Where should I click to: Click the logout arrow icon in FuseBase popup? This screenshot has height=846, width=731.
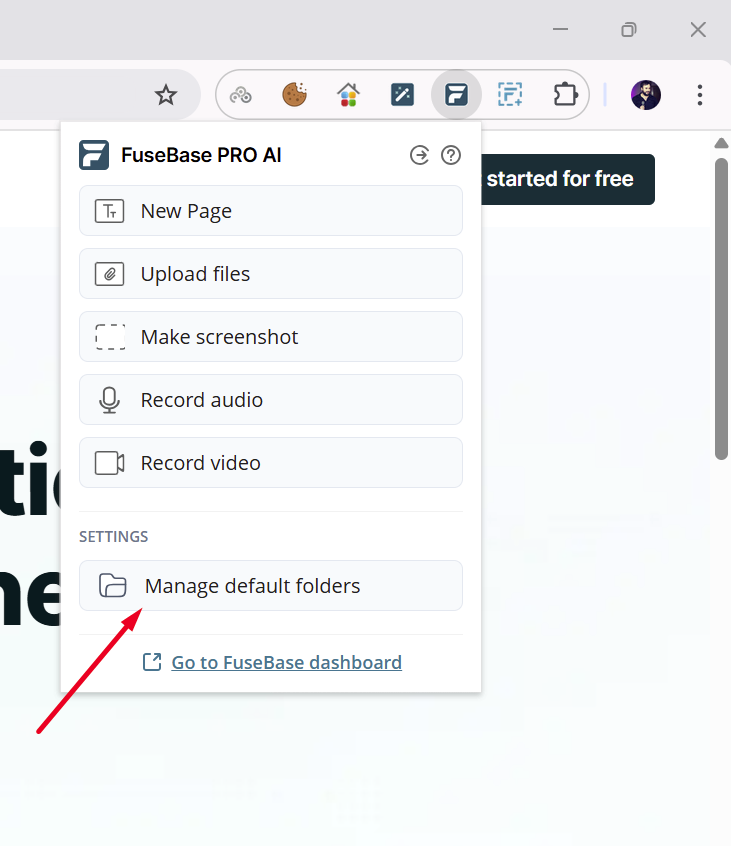(420, 155)
